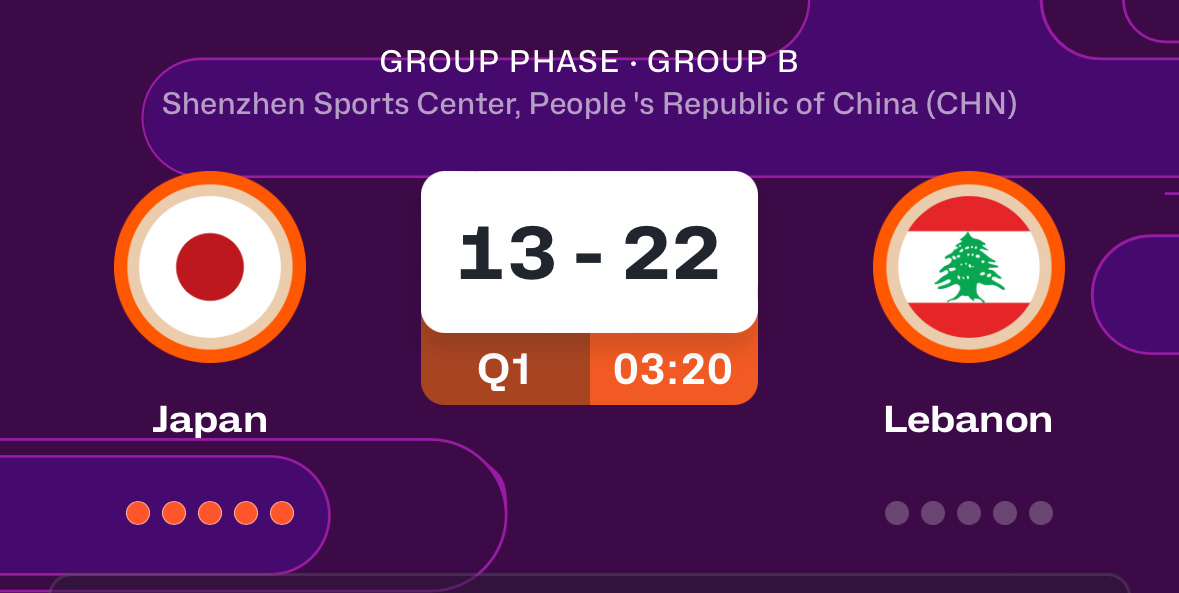Click the second grey dot under Lebanon
Screen dimensions: 1179x593
click(932, 513)
